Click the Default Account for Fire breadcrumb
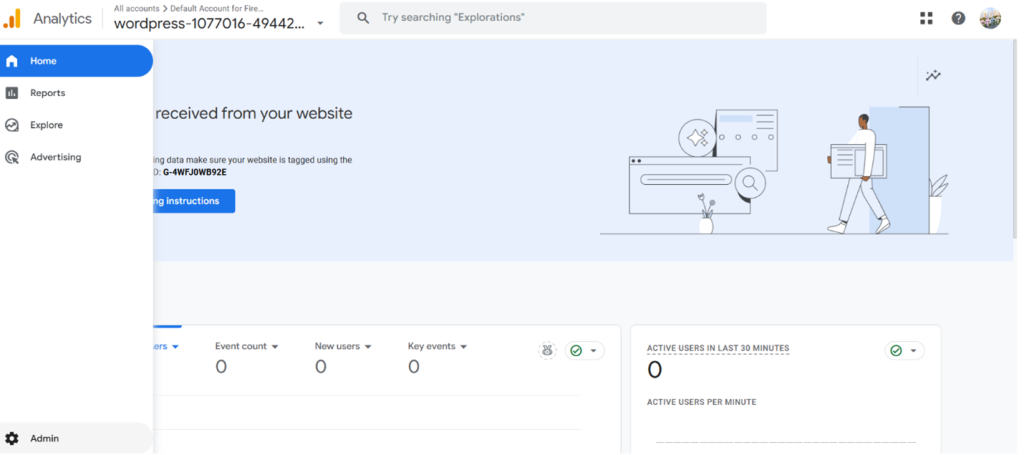The height and width of the screenshot is (455, 1024). pos(217,8)
